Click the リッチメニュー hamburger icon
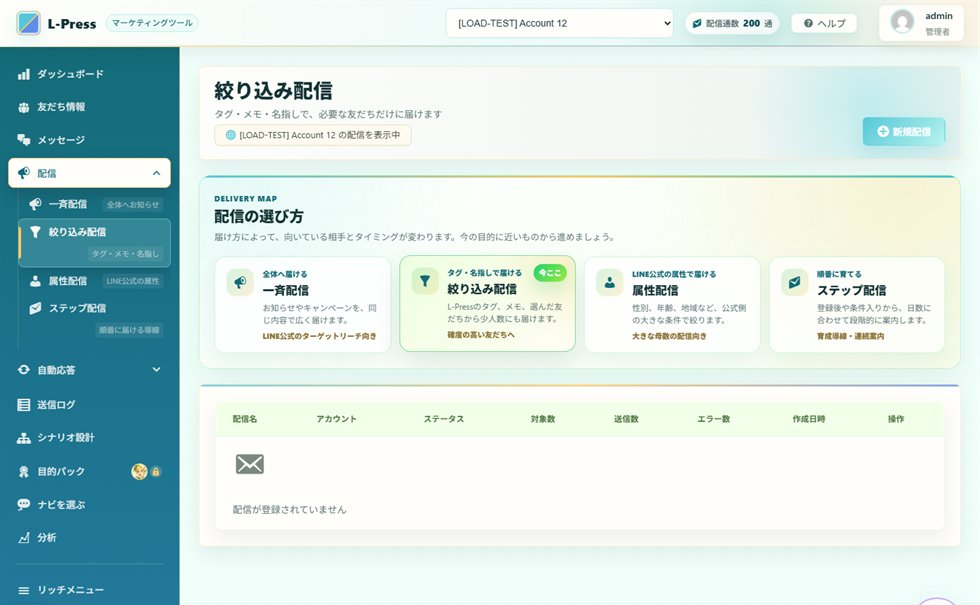Viewport: 980px width, 605px height. pyautogui.click(x=24, y=590)
